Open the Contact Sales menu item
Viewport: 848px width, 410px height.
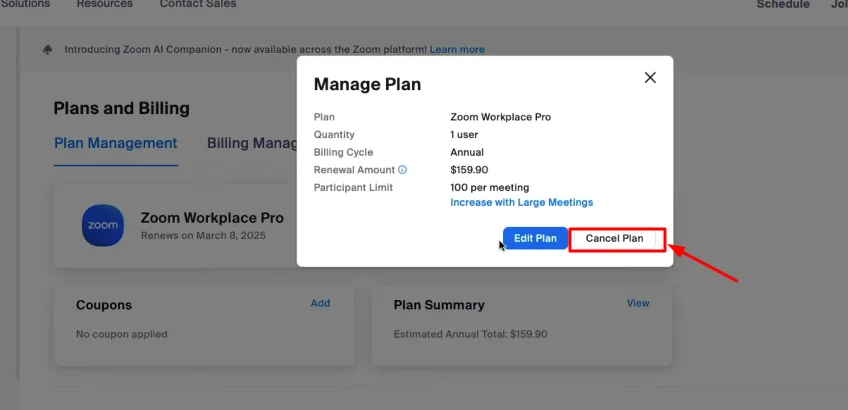(198, 4)
